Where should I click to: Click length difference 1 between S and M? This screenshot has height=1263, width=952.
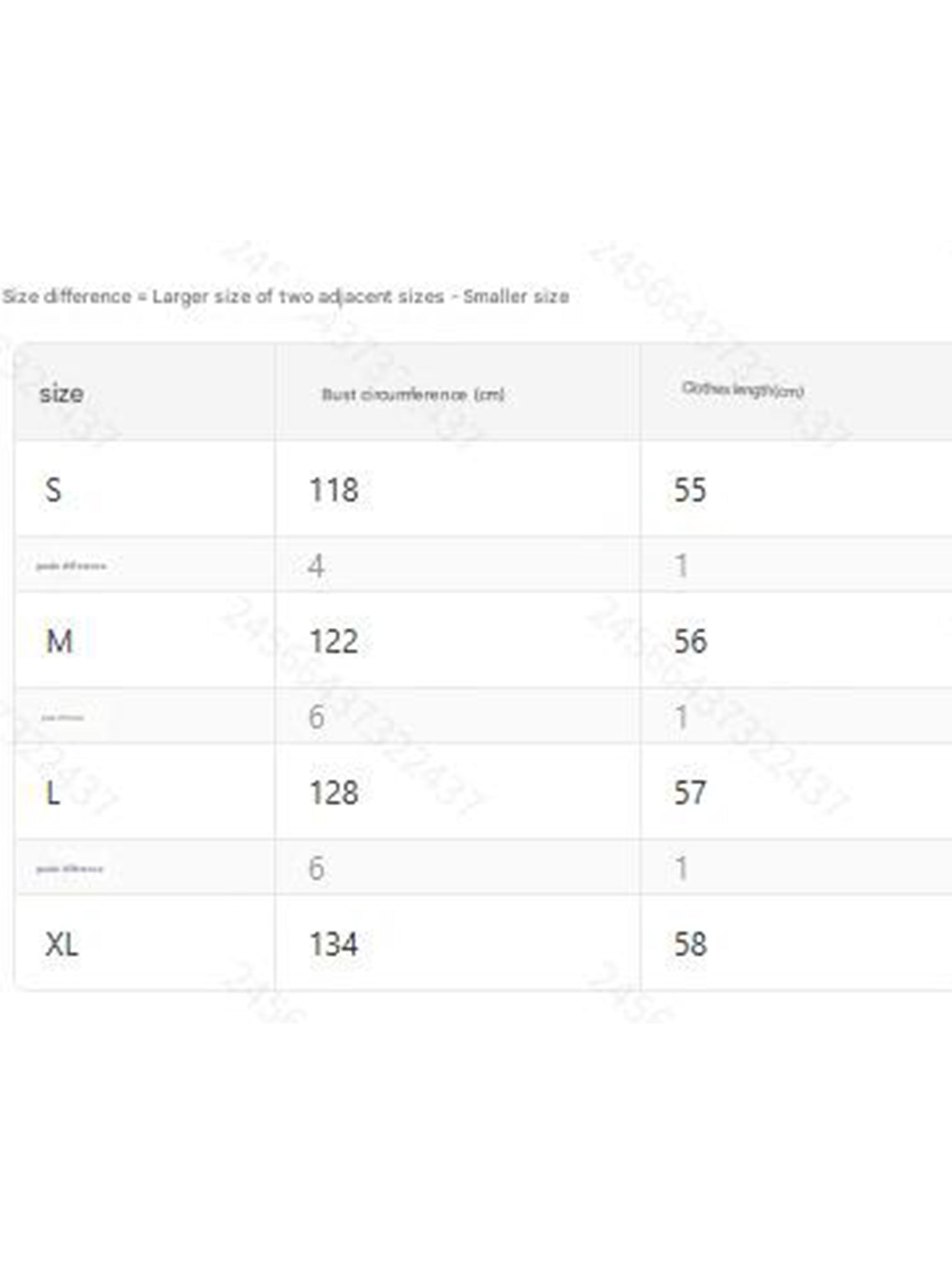point(682,566)
